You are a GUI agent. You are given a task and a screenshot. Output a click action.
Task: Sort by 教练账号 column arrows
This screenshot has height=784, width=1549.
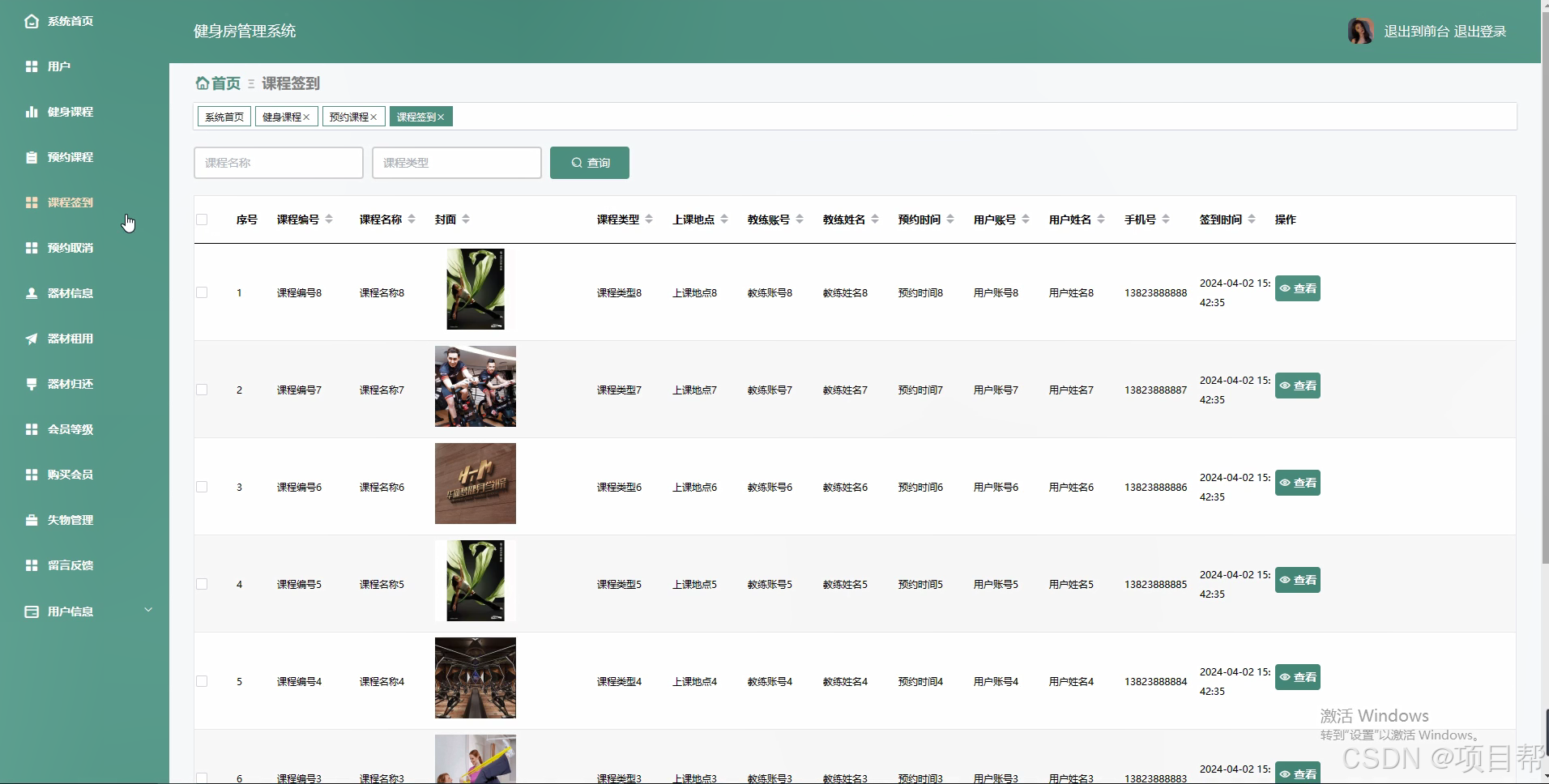point(800,219)
